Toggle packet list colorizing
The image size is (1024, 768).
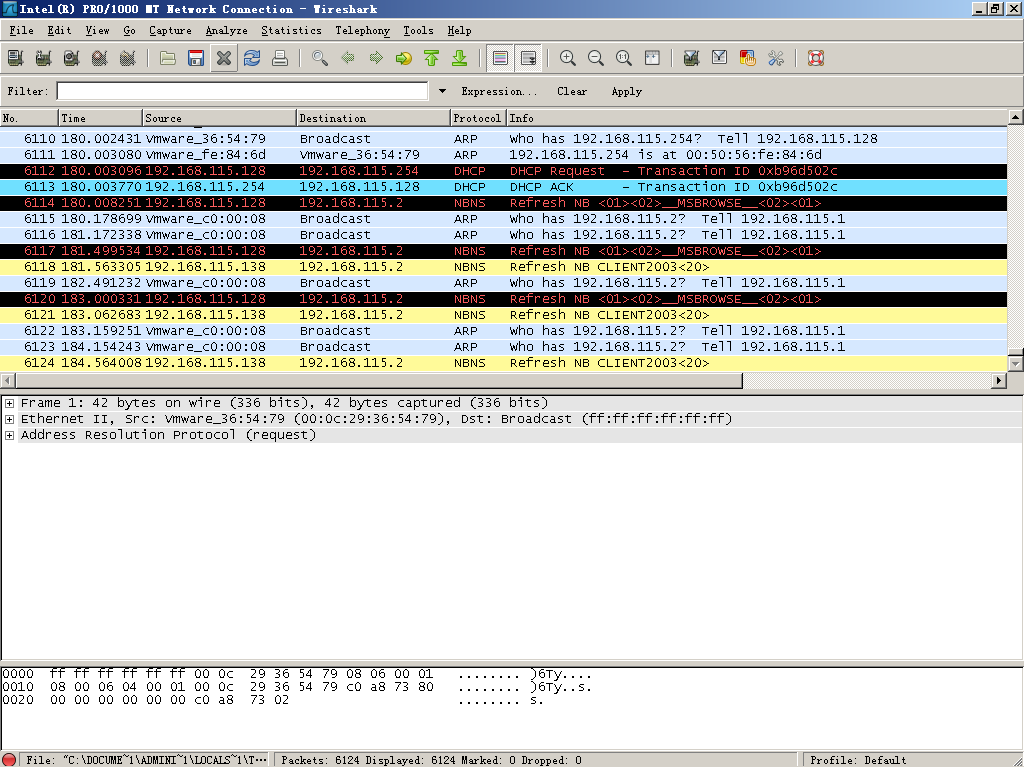500,58
